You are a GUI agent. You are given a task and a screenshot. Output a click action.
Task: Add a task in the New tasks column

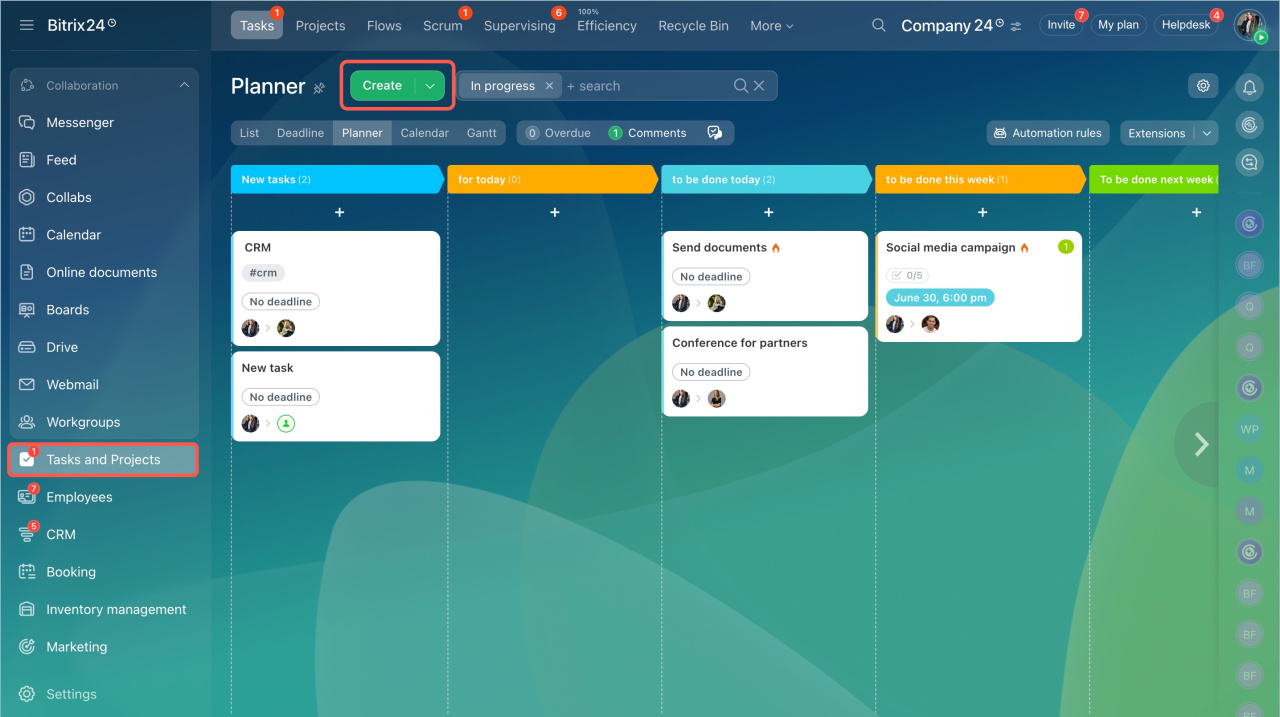tap(339, 212)
